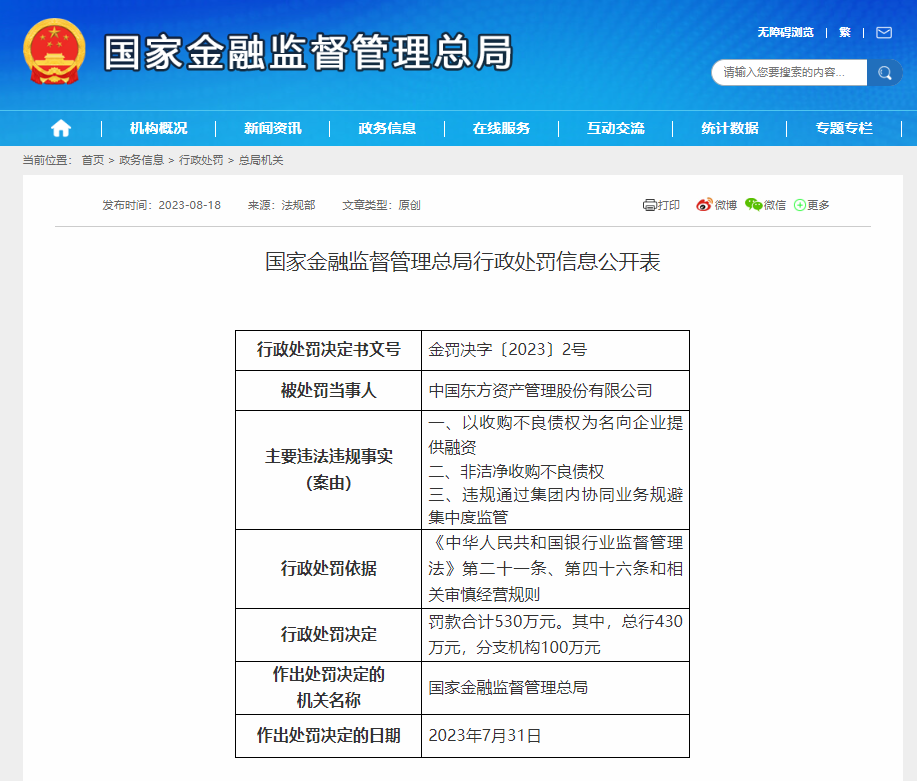The height and width of the screenshot is (781, 917).
Task: Click the decision date 2023年7月31日
Action: [x=485, y=736]
